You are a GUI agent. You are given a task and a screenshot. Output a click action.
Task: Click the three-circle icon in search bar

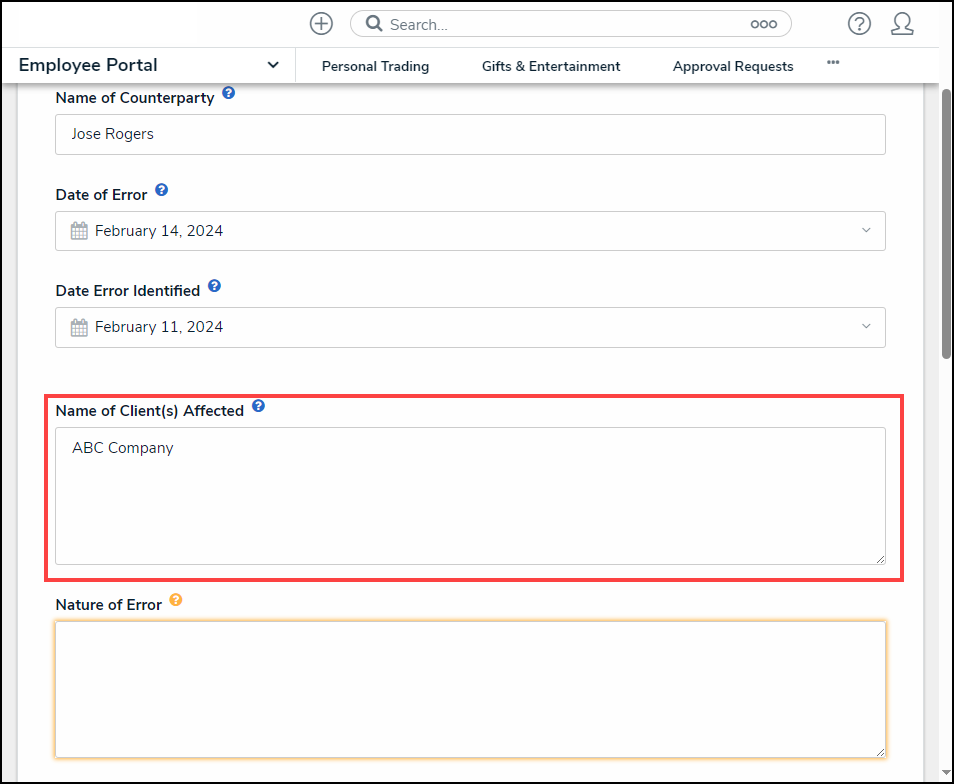(x=764, y=24)
